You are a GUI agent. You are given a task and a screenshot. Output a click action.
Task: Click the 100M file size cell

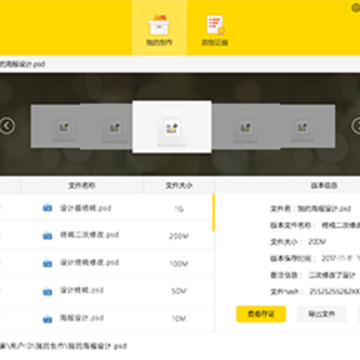179,264
